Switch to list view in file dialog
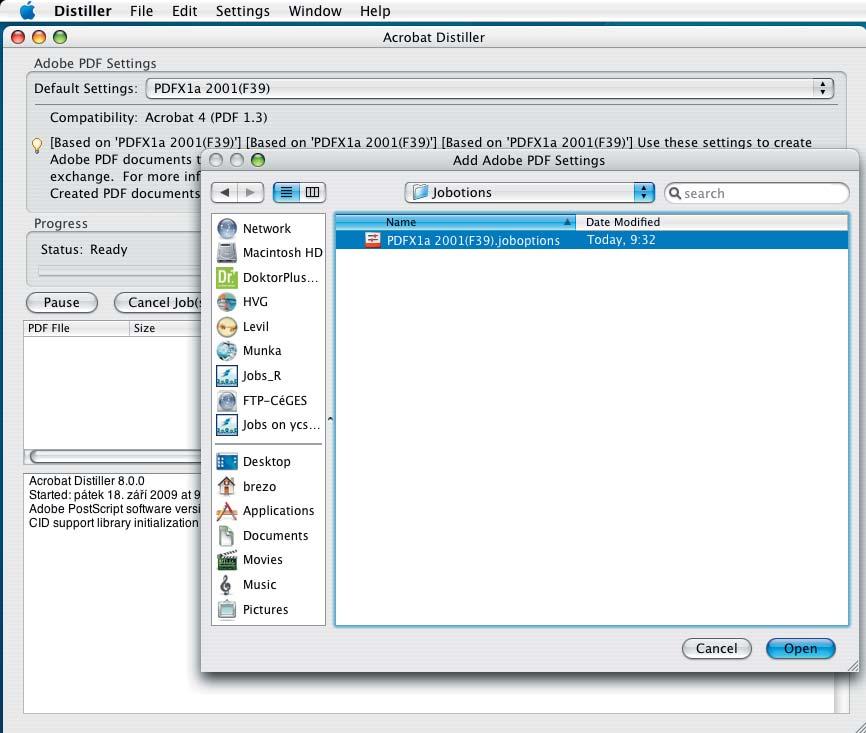 pos(286,192)
